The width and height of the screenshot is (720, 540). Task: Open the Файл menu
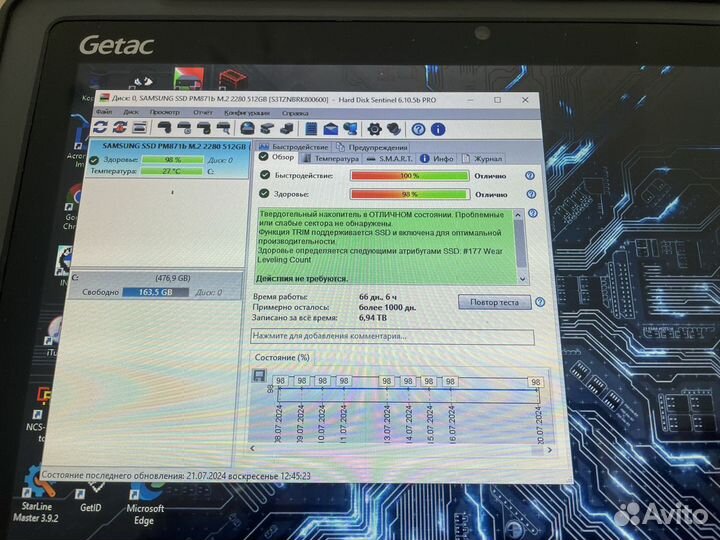coord(104,112)
